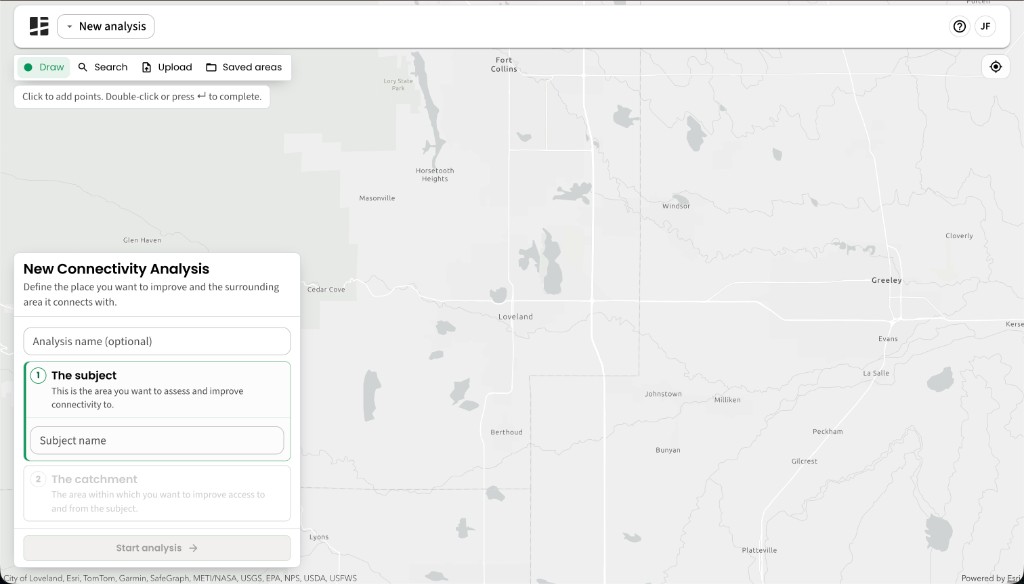Switch to the Search tab
This screenshot has height=584, width=1024.
click(x=103, y=67)
